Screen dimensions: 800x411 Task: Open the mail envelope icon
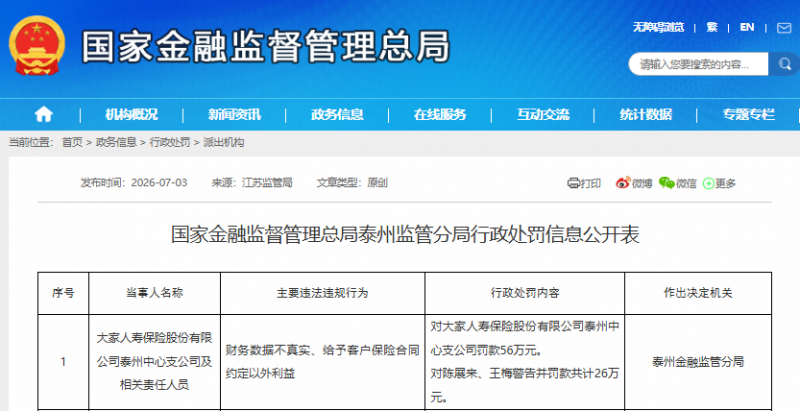click(784, 28)
